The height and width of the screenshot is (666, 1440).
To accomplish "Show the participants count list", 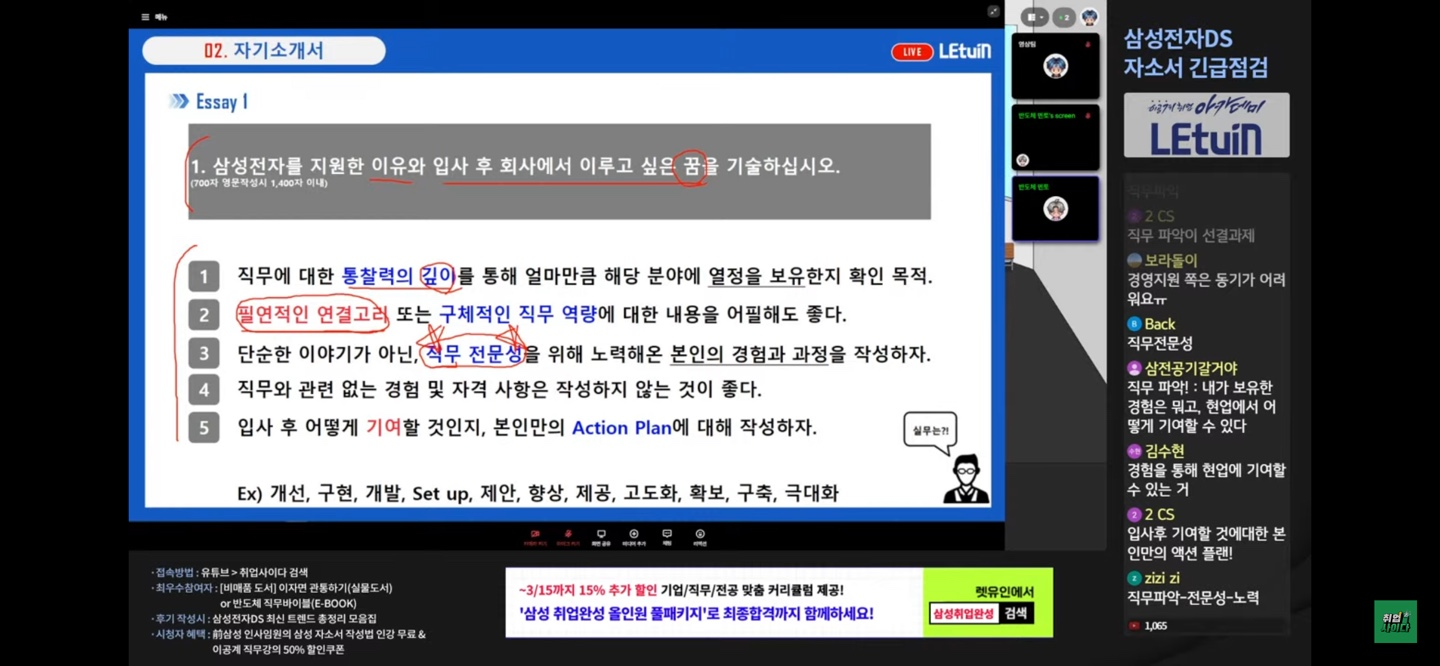I will pos(1063,17).
